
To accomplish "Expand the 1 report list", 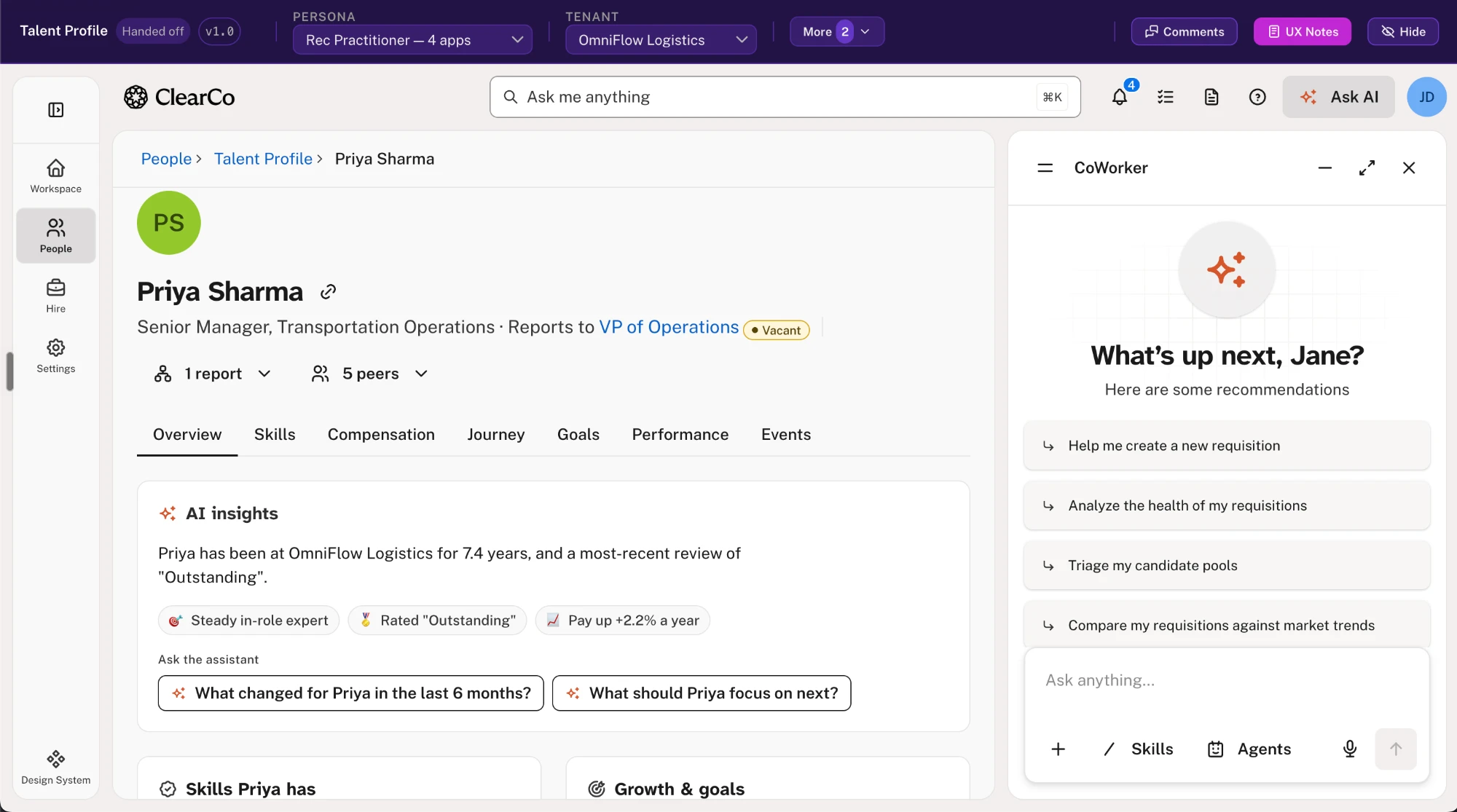I will point(213,374).
